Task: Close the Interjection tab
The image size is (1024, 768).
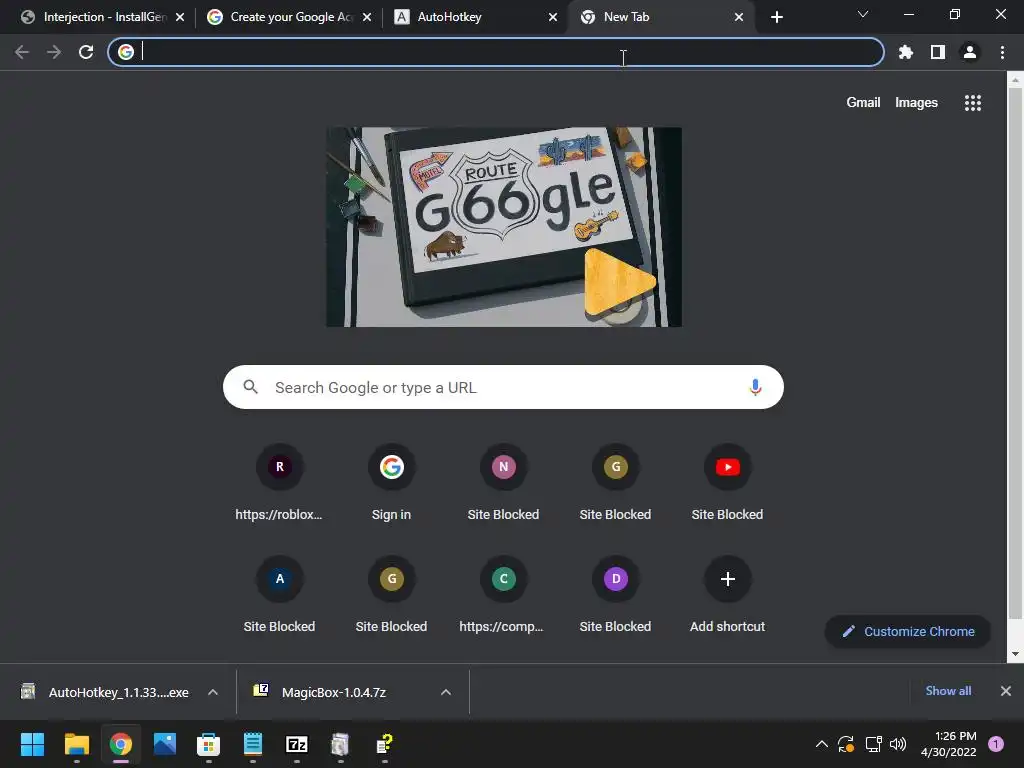Action: pos(180,17)
